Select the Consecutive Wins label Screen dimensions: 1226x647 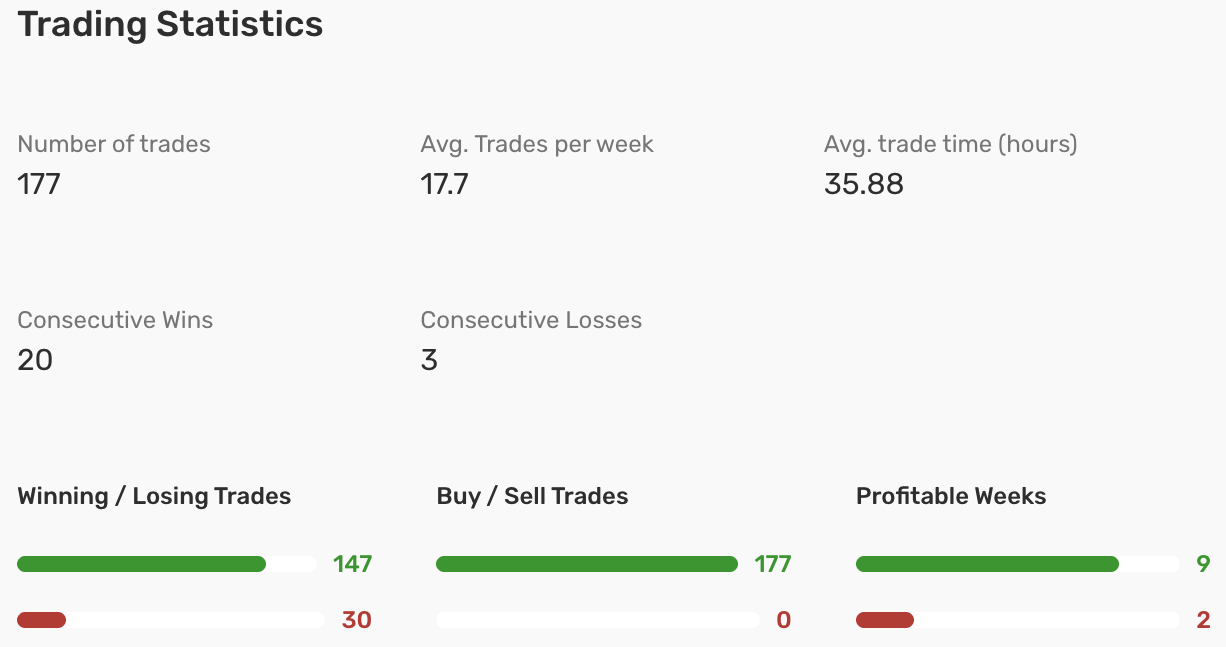point(115,320)
